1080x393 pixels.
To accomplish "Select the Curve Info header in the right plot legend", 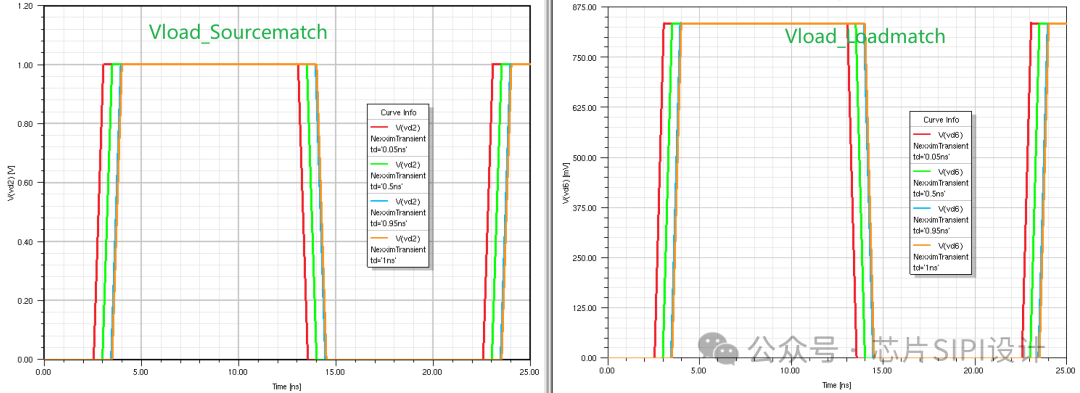I will click(x=942, y=120).
